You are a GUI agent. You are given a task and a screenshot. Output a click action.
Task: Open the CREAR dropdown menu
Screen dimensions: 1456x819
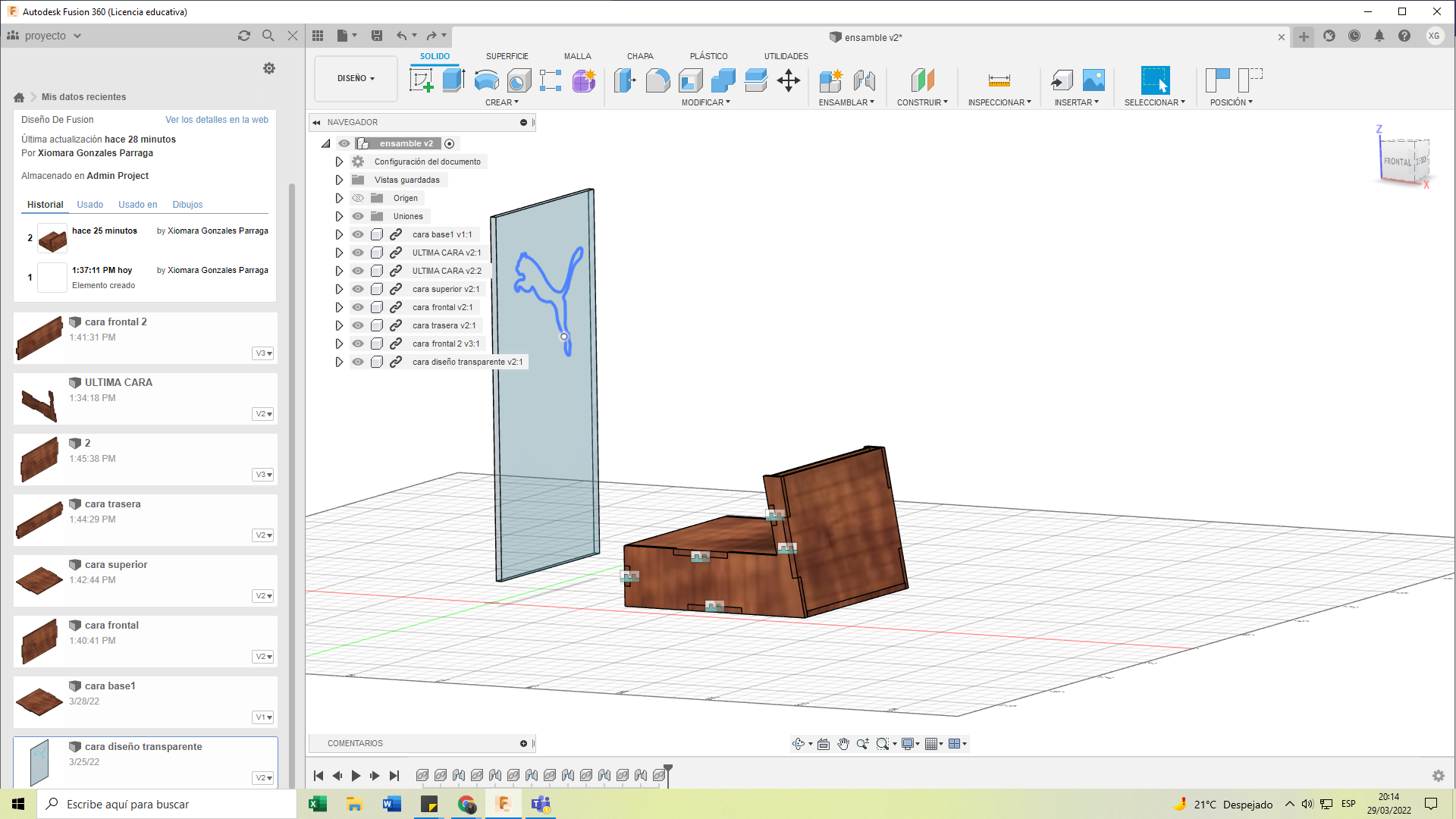click(502, 102)
